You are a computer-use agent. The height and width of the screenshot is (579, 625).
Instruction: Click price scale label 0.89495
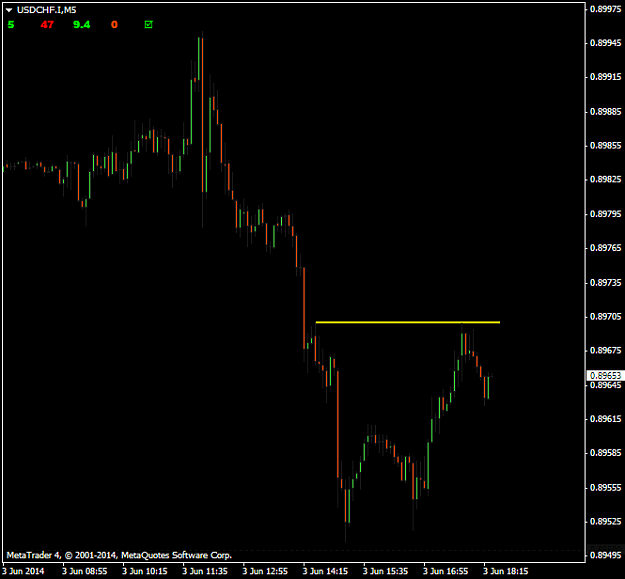[x=605, y=555]
